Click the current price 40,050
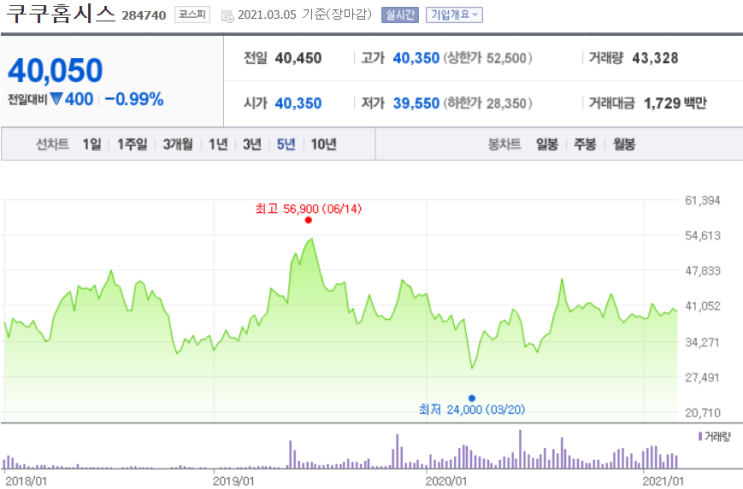The width and height of the screenshot is (743, 489). 55,70
